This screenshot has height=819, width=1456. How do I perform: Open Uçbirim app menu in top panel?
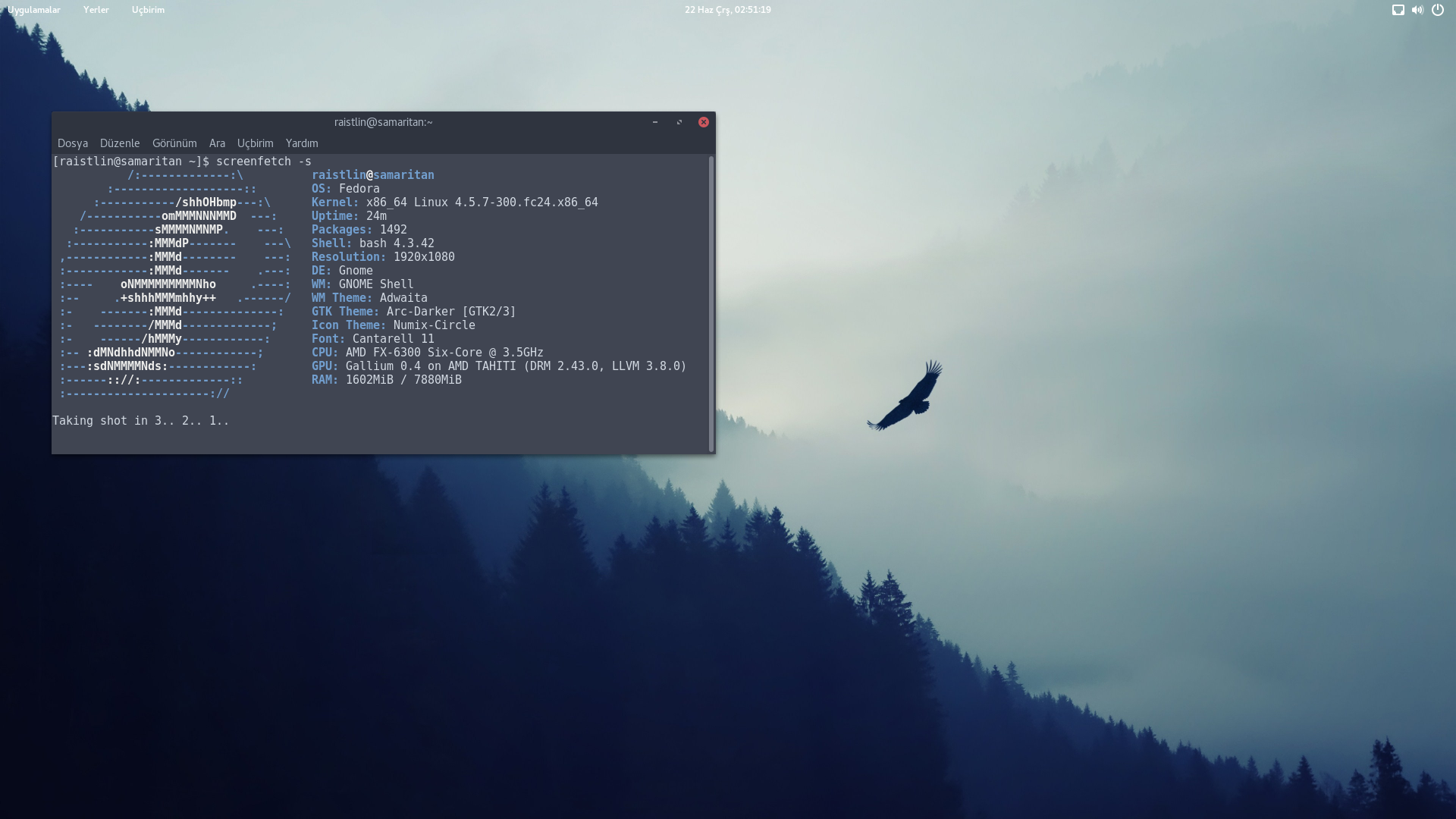[x=148, y=10]
